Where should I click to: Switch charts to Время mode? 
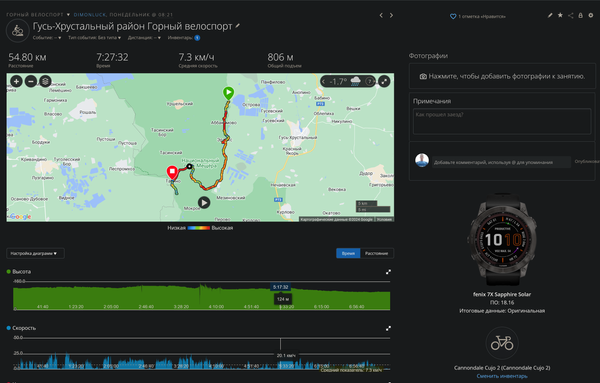[348, 253]
